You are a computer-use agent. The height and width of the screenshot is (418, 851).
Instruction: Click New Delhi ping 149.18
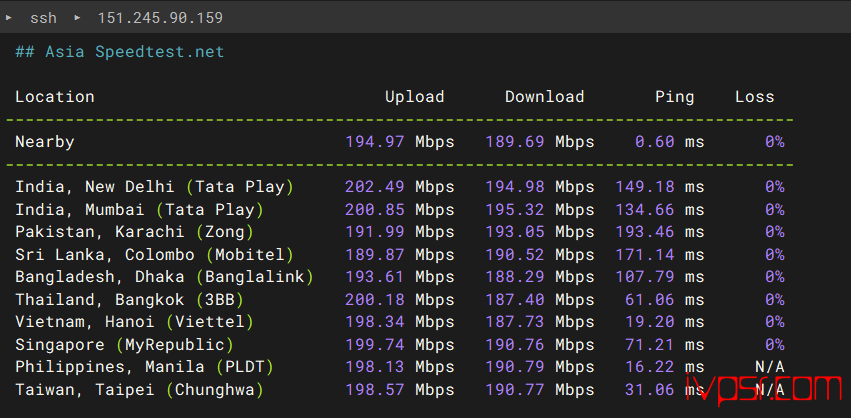tap(645, 187)
